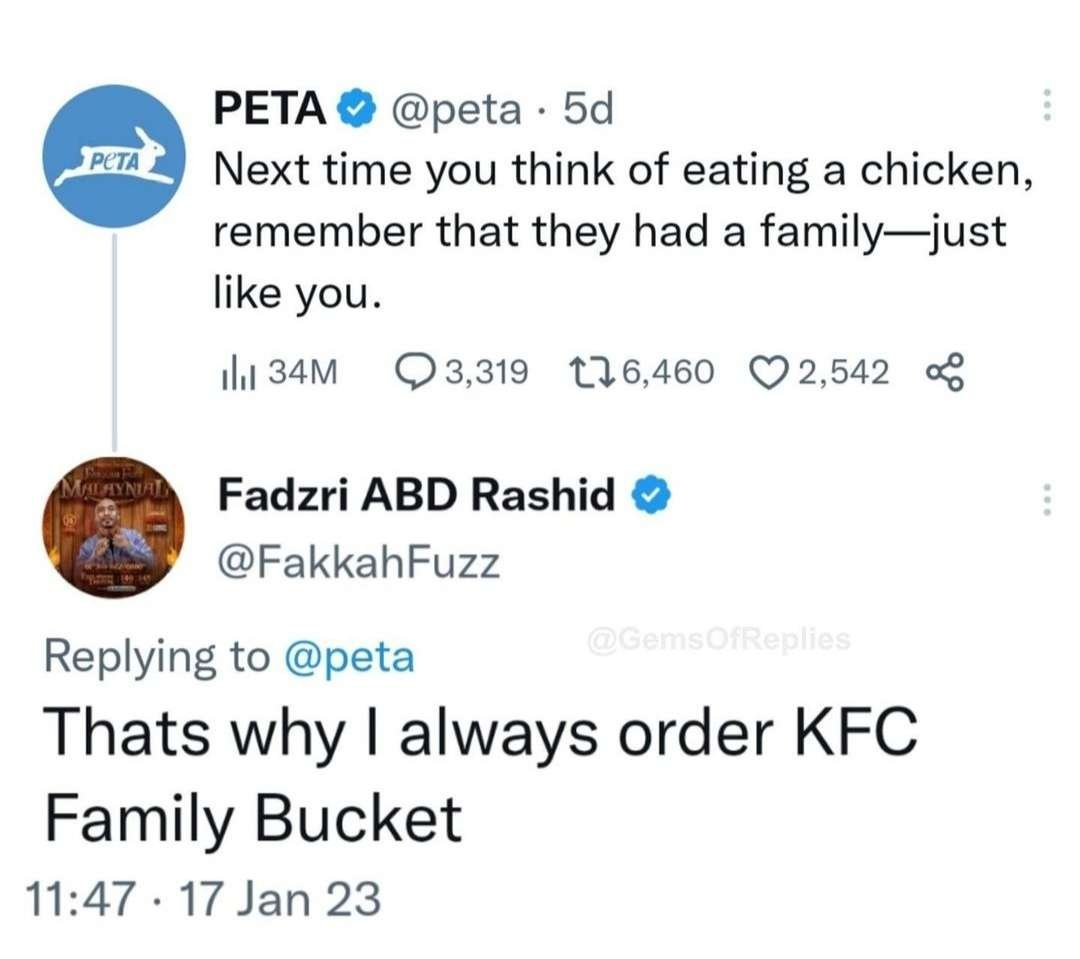Viewport: 1080px width, 959px height.
Task: Click the PETA tweet body text
Action: pos(620,232)
